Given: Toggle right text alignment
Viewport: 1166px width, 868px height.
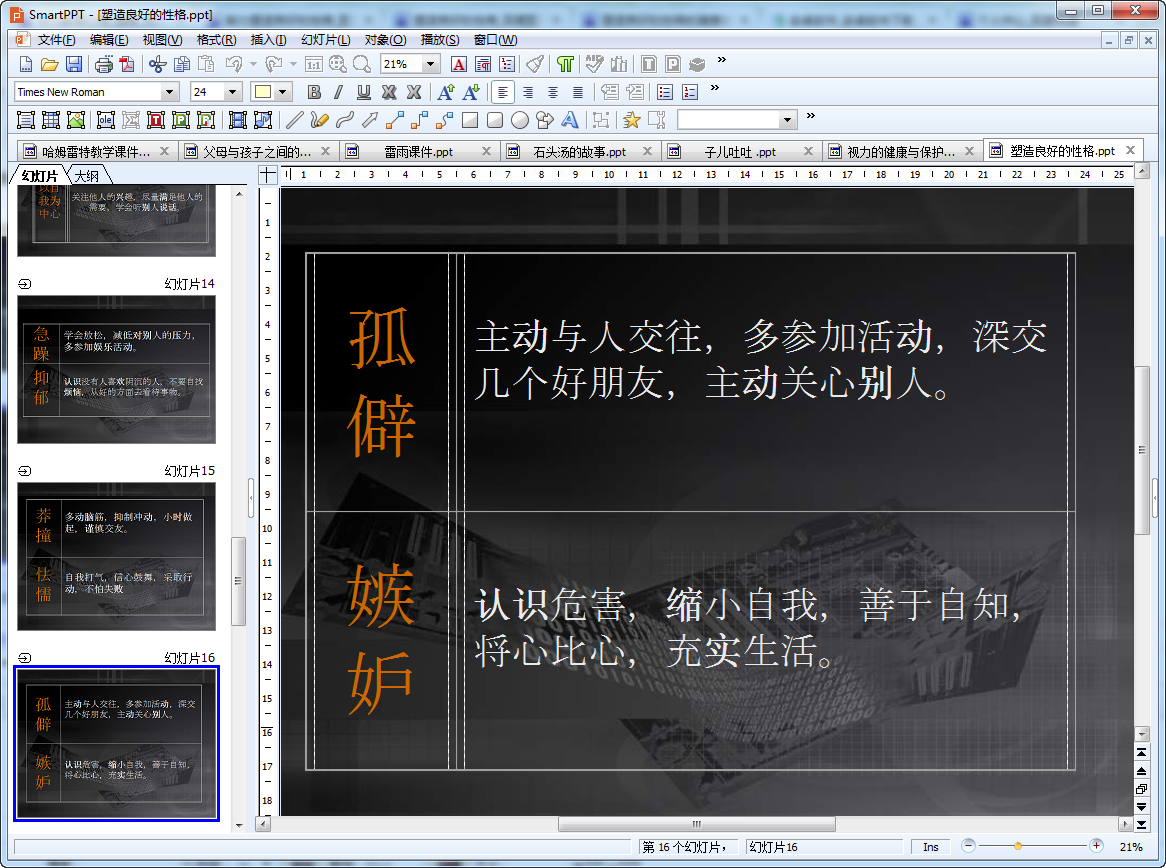Looking at the screenshot, I should coord(528,92).
